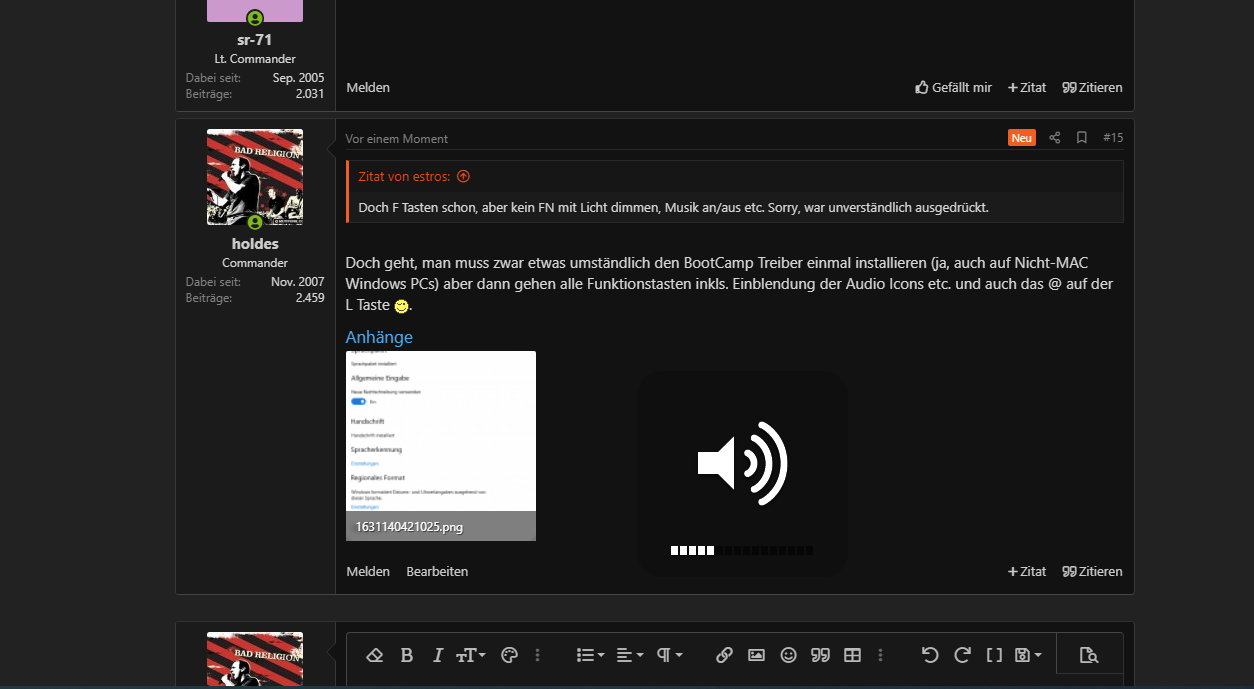The image size is (1254, 689).
Task: Open holdes's Bad Religion avatar in post #15
Action: coord(255,177)
